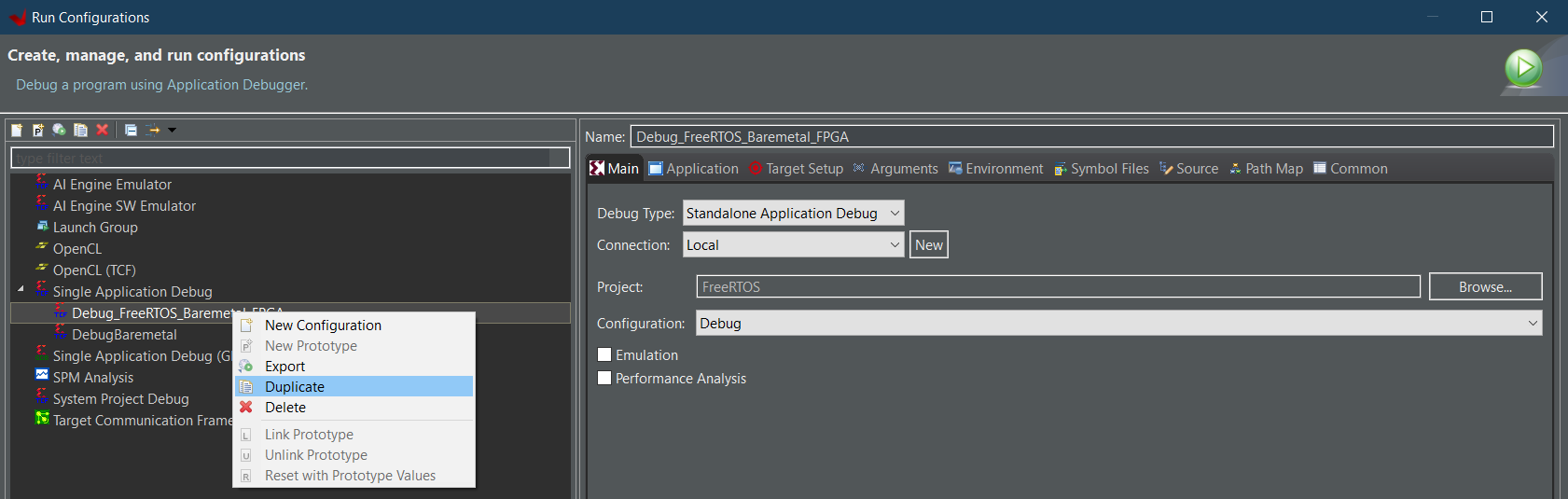Click Collapse All toolbar icon
This screenshot has width=1568, height=499.
(x=131, y=130)
